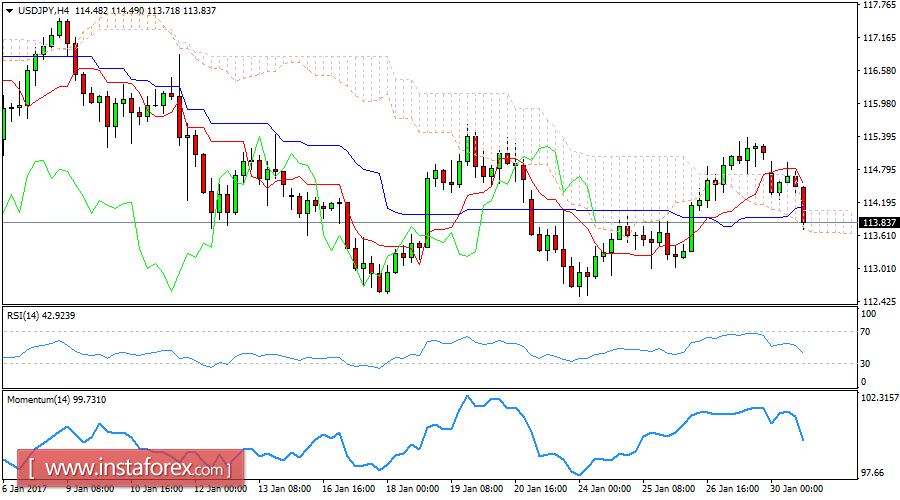Screen dimensions: 900x500
Task: Click the 19 Jan 08:00 time label
Action: (477, 489)
